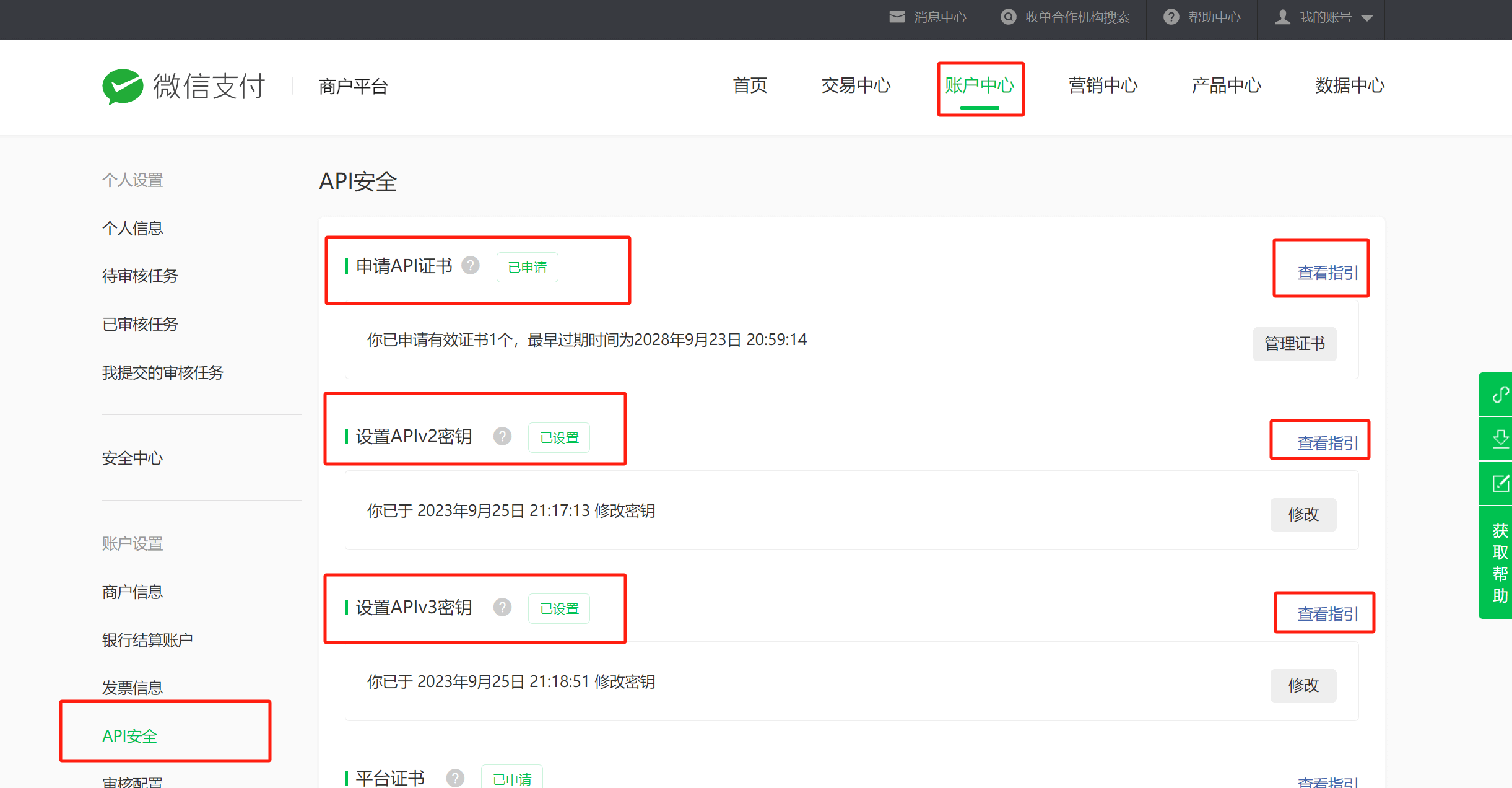Screen dimensions: 1512x788
Task: Open 已审核任务 in left menu
Action: 140,325
